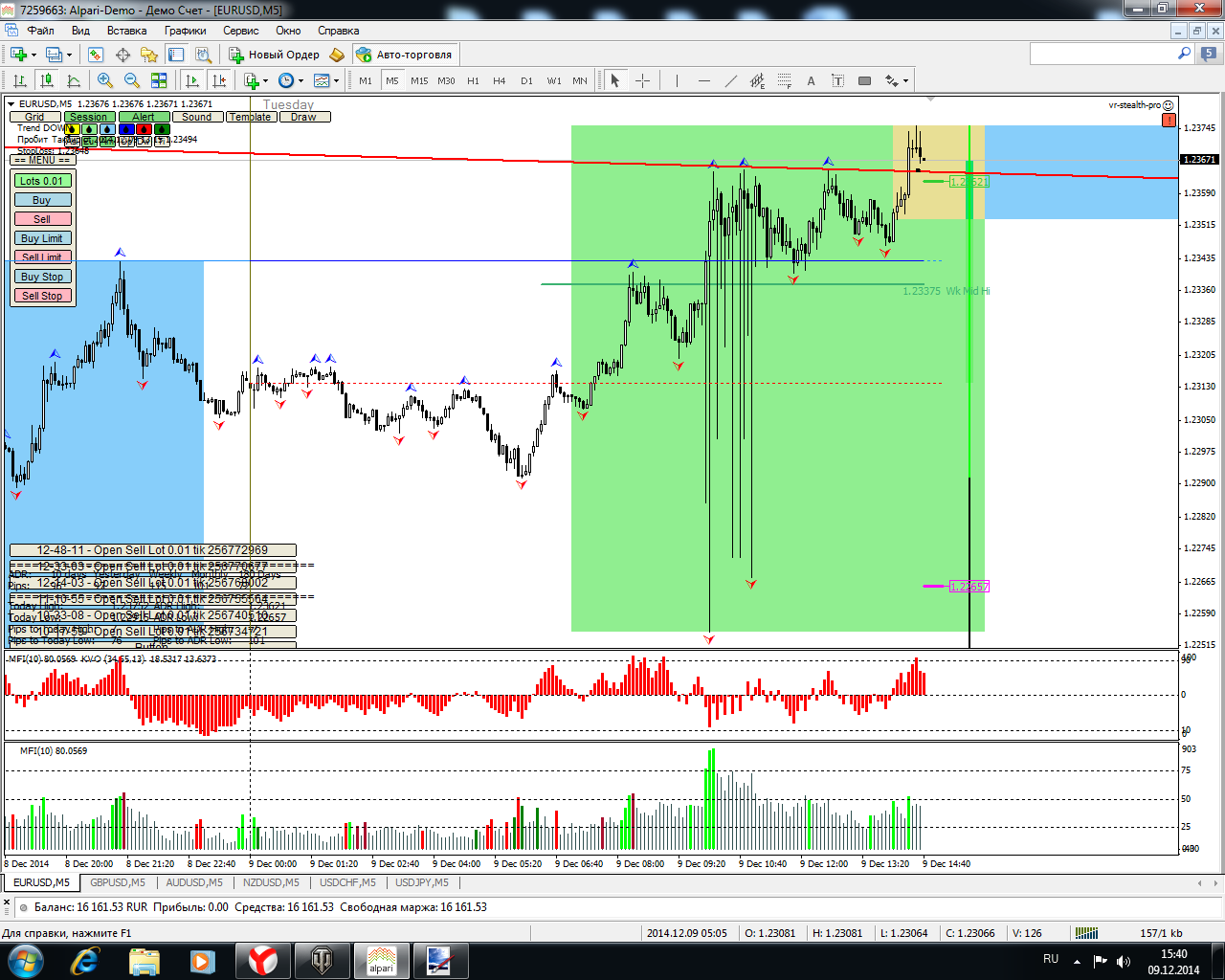Select the H4 timeframe button
Screen dimensions: 1225x980
500,80
